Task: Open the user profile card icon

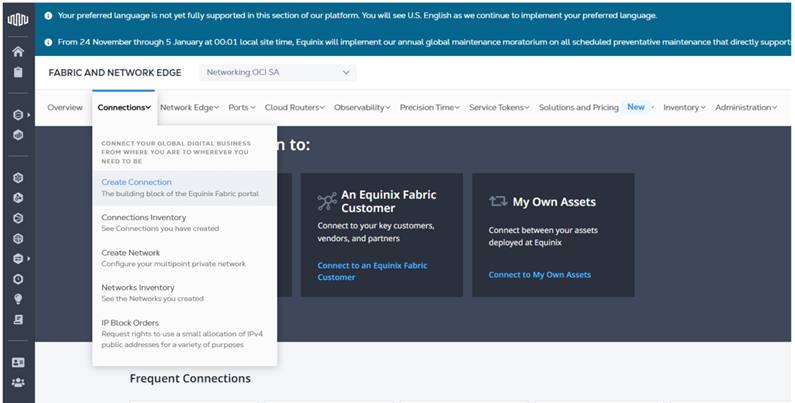Action: [17, 362]
